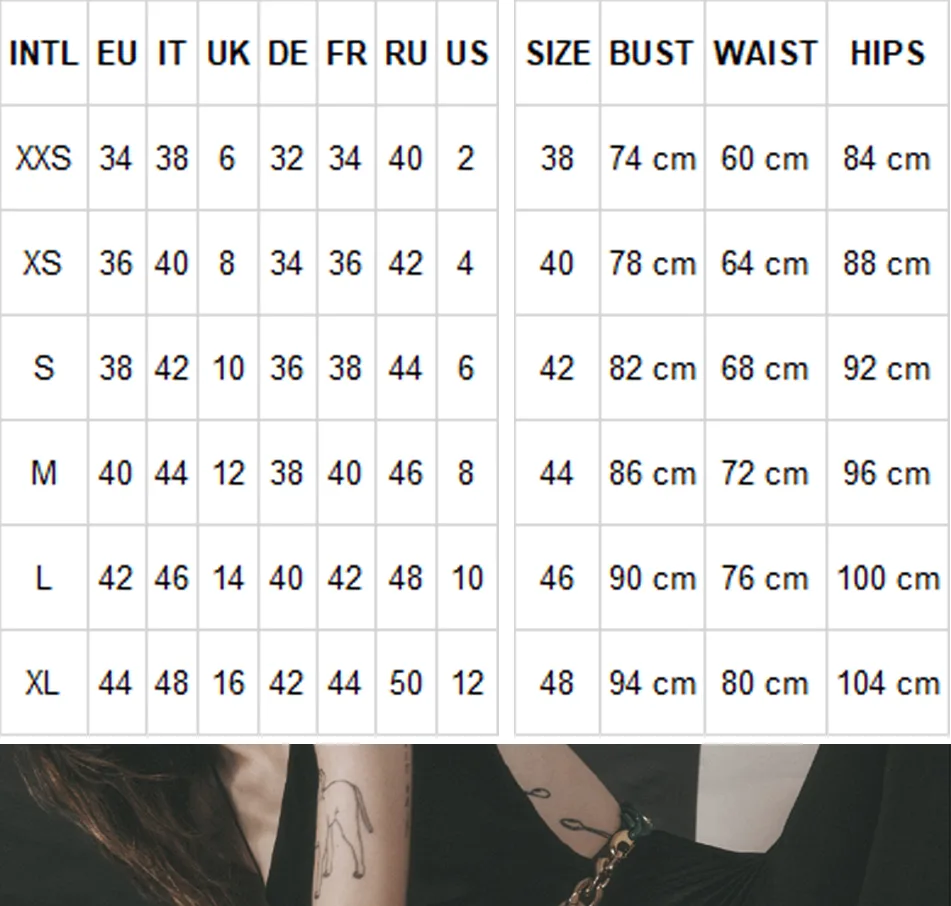Click the IT column header
Screen dimensions: 951x906
point(171,54)
